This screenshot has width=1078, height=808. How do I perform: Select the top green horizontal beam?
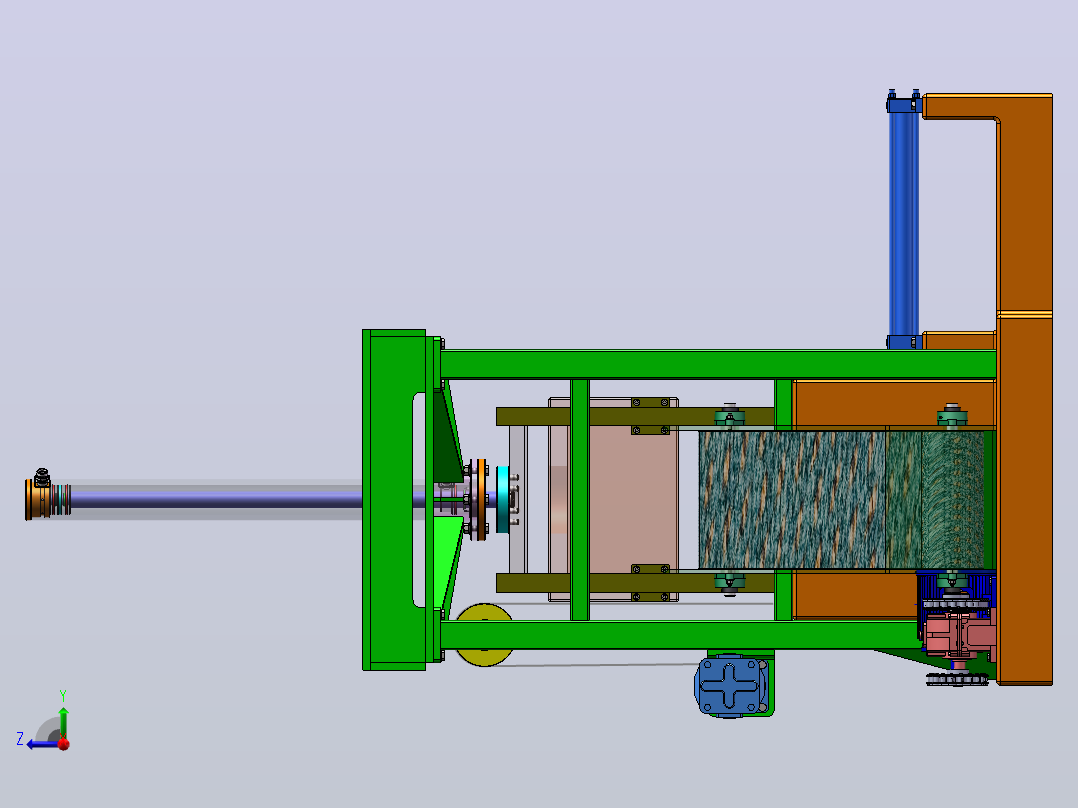click(718, 364)
